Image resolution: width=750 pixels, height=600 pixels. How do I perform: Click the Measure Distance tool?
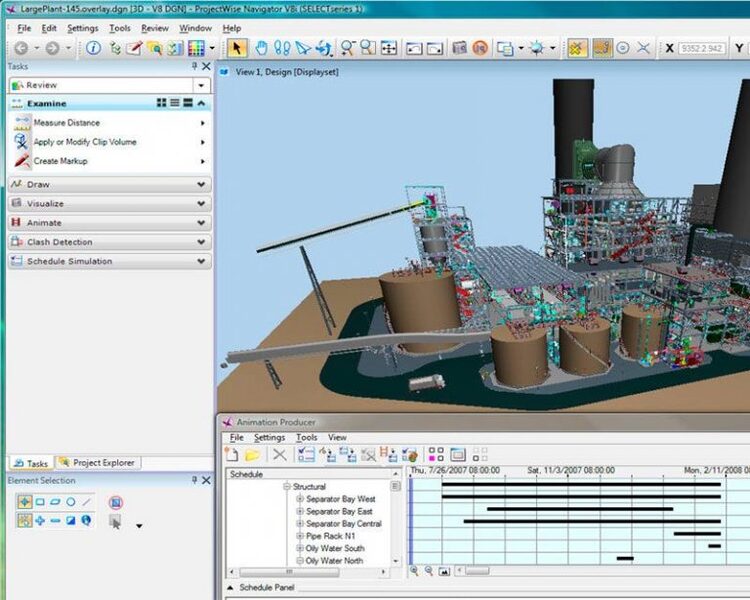[x=67, y=123]
